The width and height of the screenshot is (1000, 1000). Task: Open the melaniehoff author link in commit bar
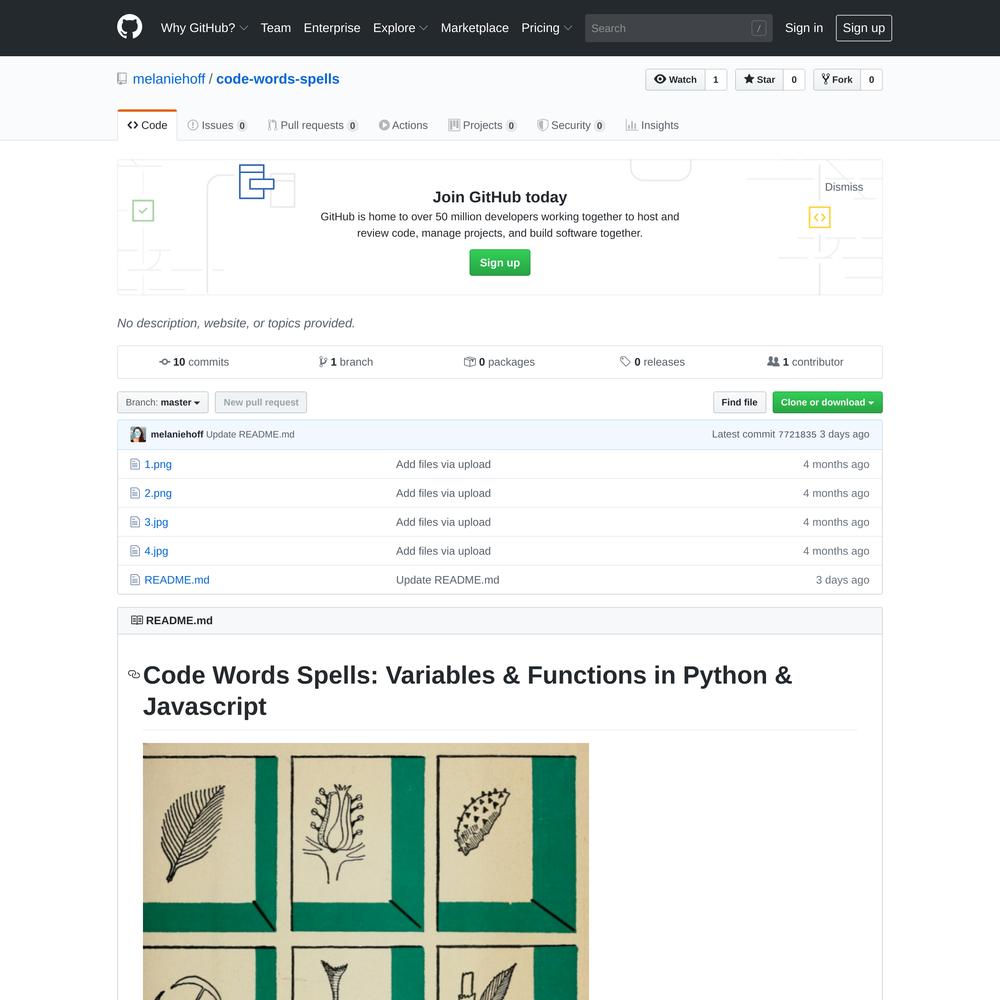pos(177,434)
